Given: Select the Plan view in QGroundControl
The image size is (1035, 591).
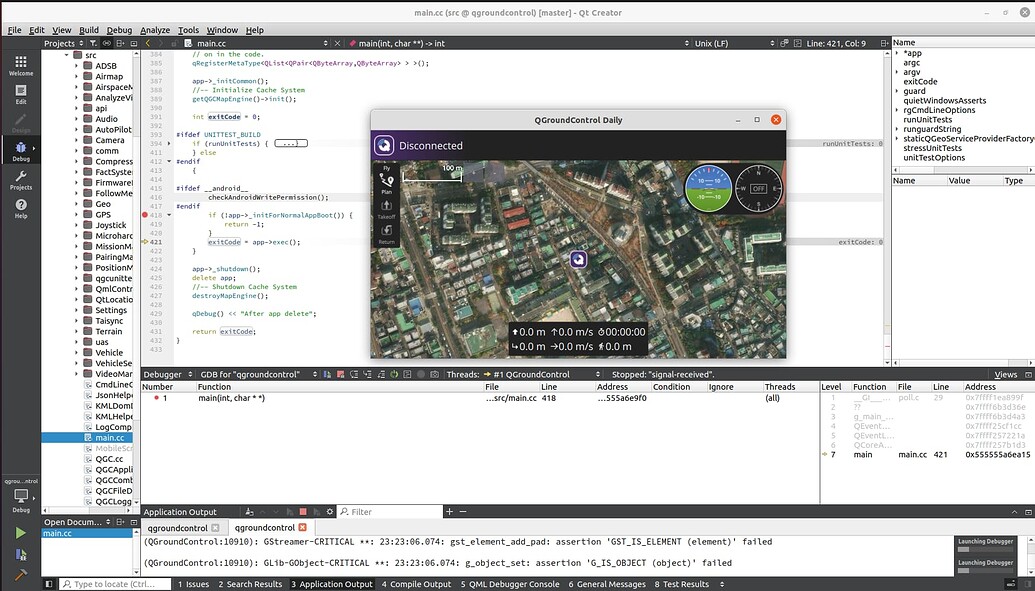Looking at the screenshot, I should [x=387, y=185].
